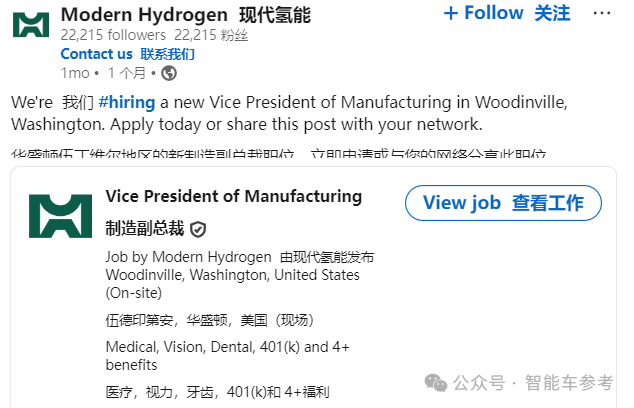
Task: Click the globe public visibility icon
Action: 169,73
